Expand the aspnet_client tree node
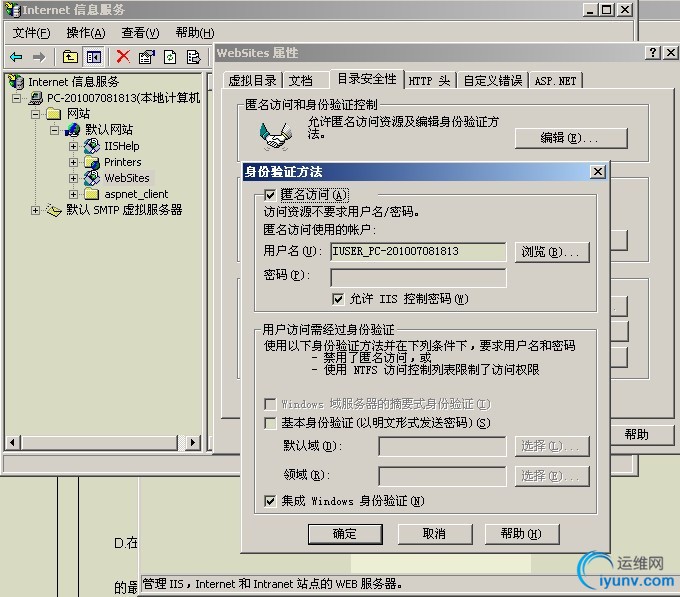This screenshot has width=680, height=597. click(73, 194)
